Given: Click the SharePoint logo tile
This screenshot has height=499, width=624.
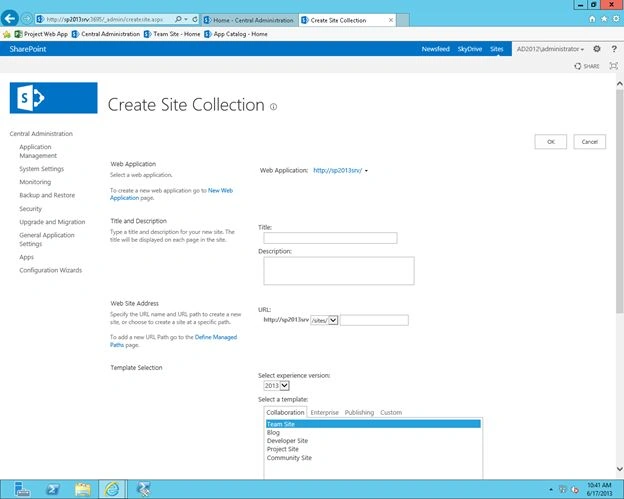Looking at the screenshot, I should pyautogui.click(x=53, y=98).
